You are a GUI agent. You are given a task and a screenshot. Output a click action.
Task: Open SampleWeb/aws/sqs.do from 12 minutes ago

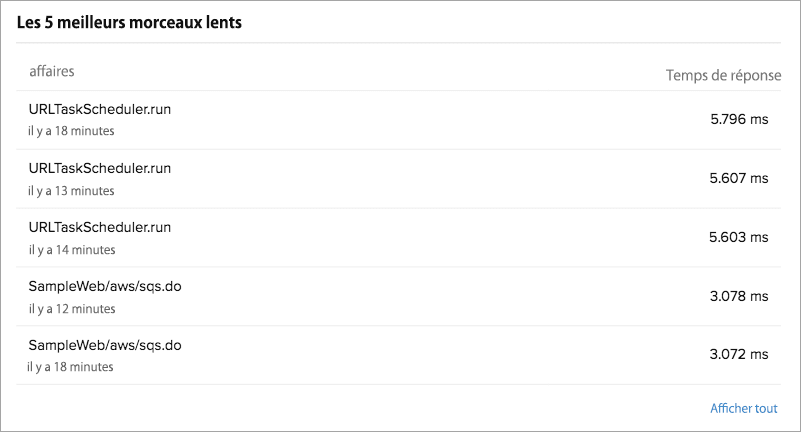105,287
